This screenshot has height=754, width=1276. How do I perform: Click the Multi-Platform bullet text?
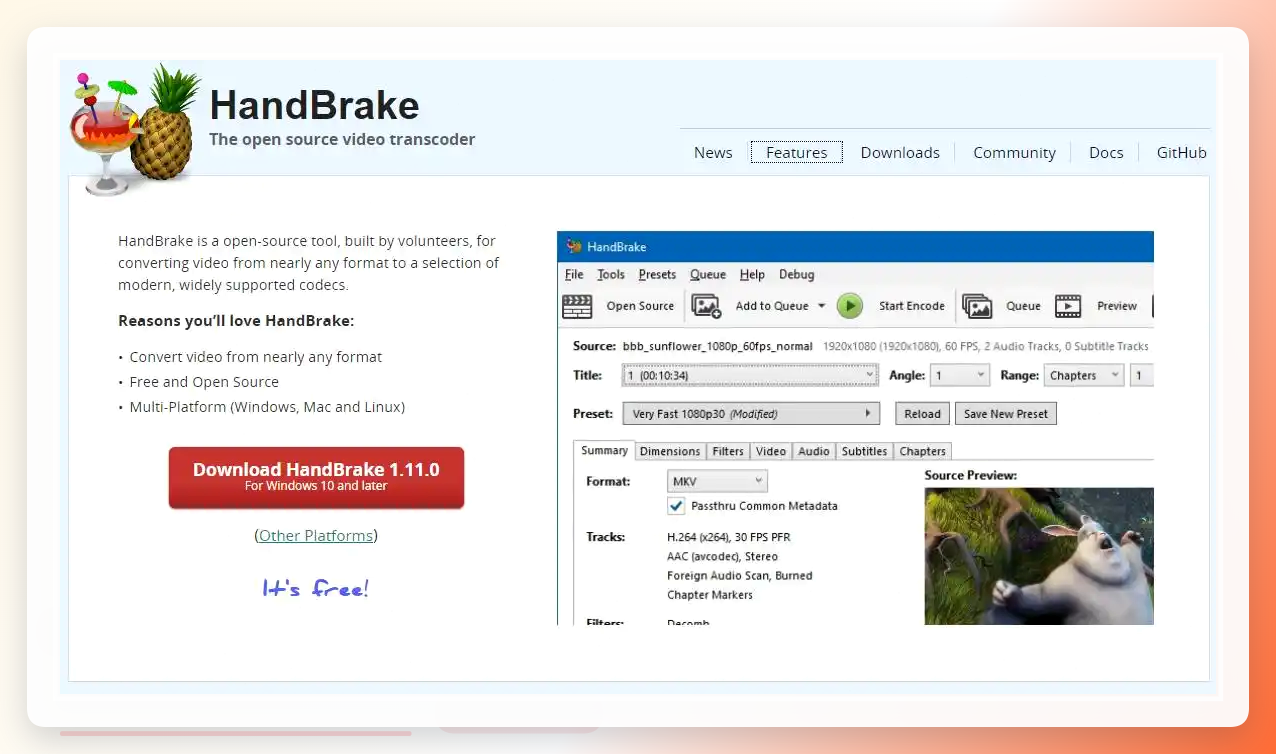[x=267, y=407]
